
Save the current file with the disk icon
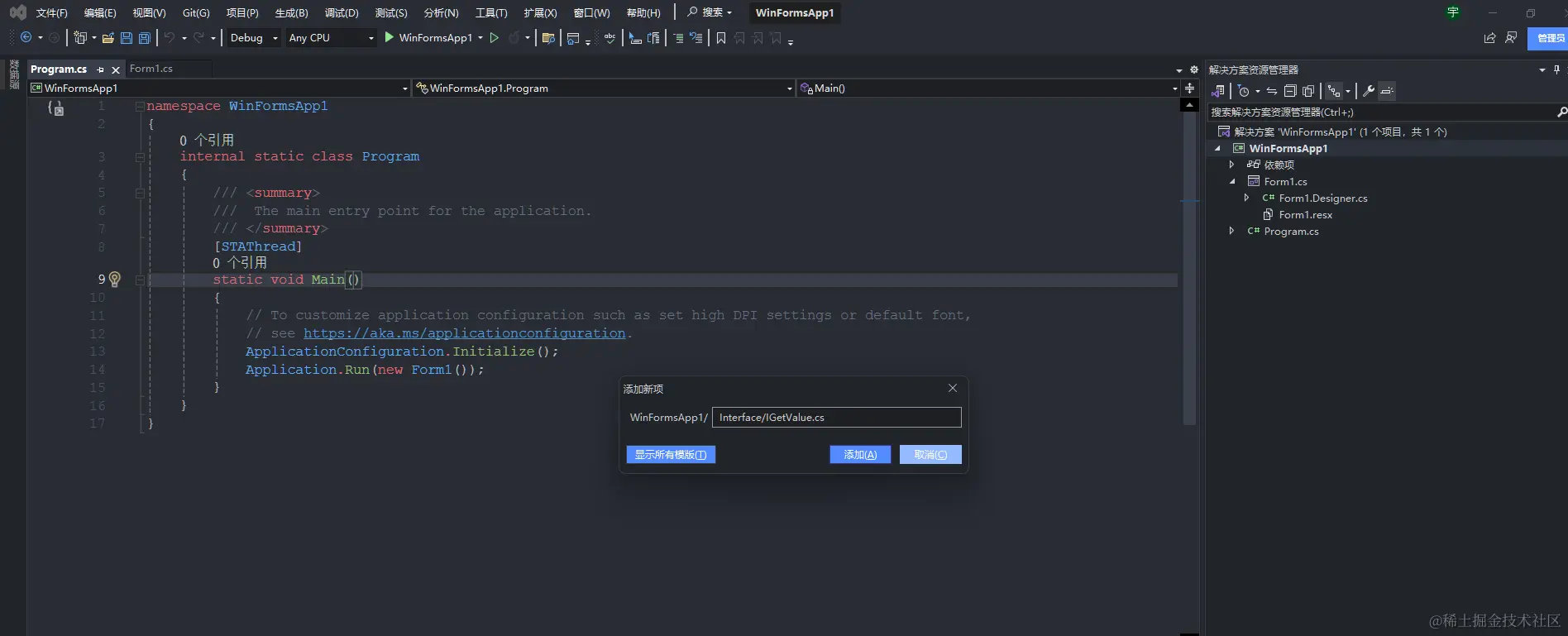pyautogui.click(x=127, y=38)
